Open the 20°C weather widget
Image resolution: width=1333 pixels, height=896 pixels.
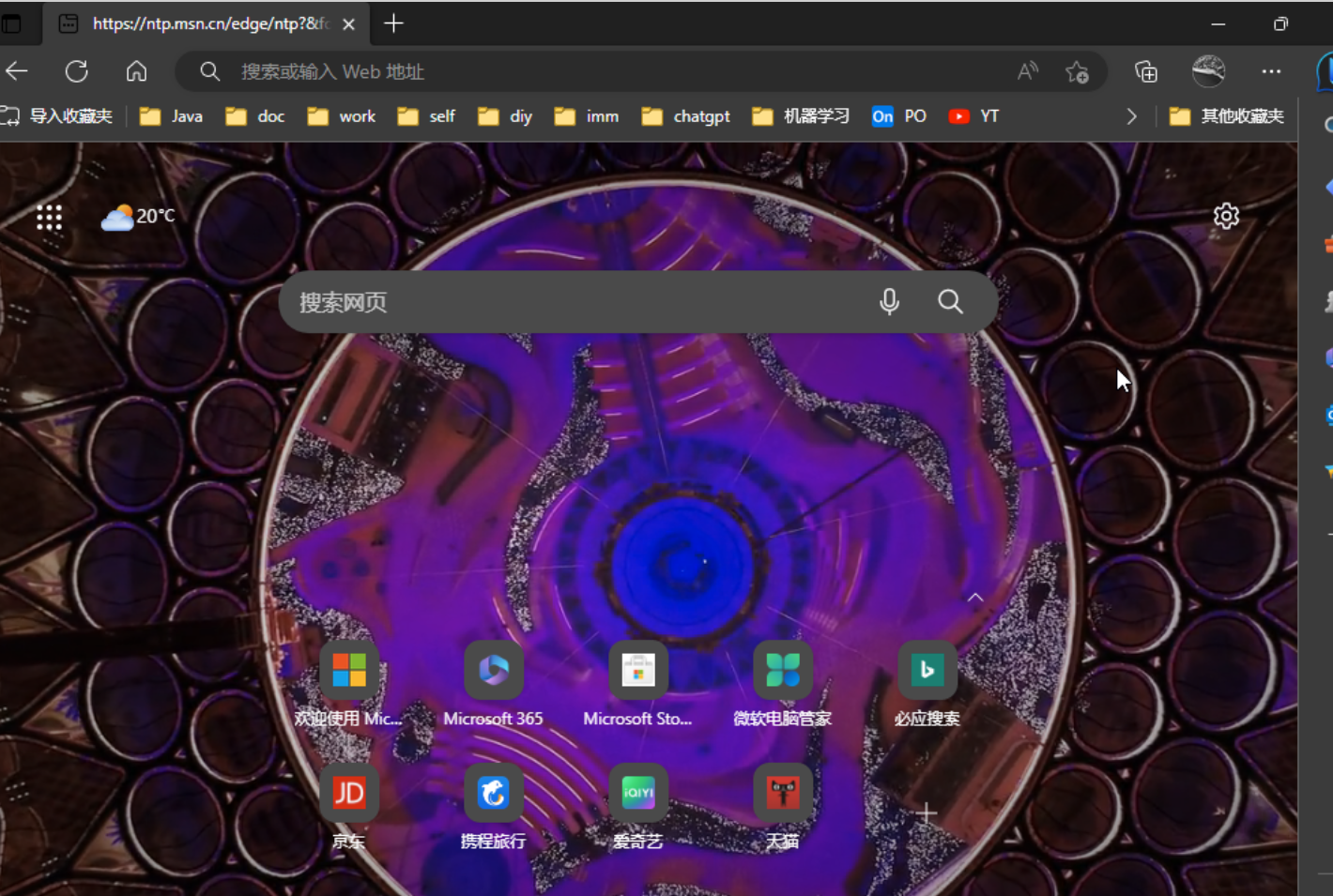pos(138,217)
